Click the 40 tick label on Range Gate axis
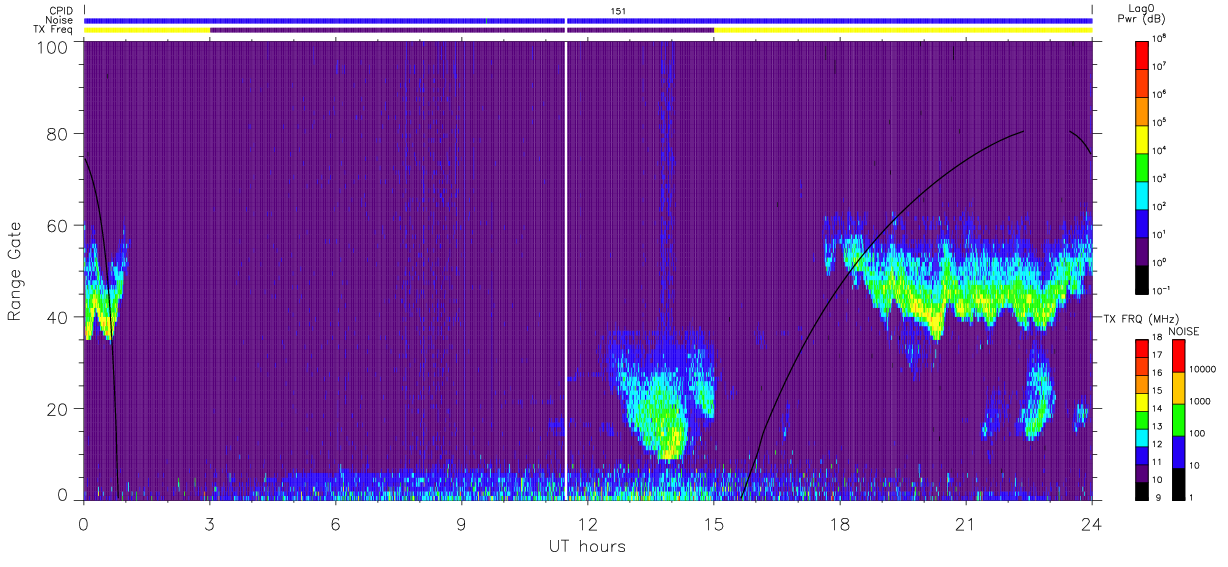The height and width of the screenshot is (567, 1228). pyautogui.click(x=57, y=317)
